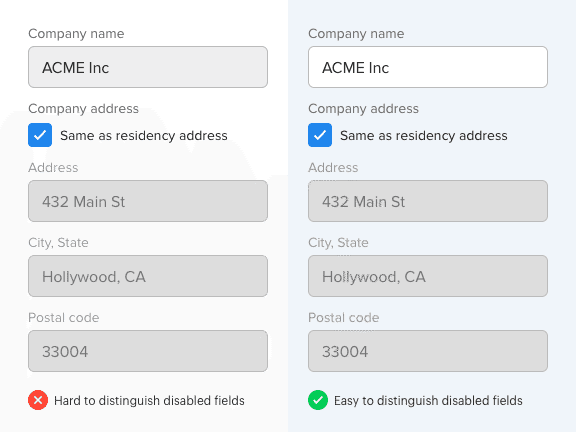Uncheck 'Same as residency address' in the hard-to-distinguish example
The height and width of the screenshot is (432, 576).
click(x=40, y=135)
